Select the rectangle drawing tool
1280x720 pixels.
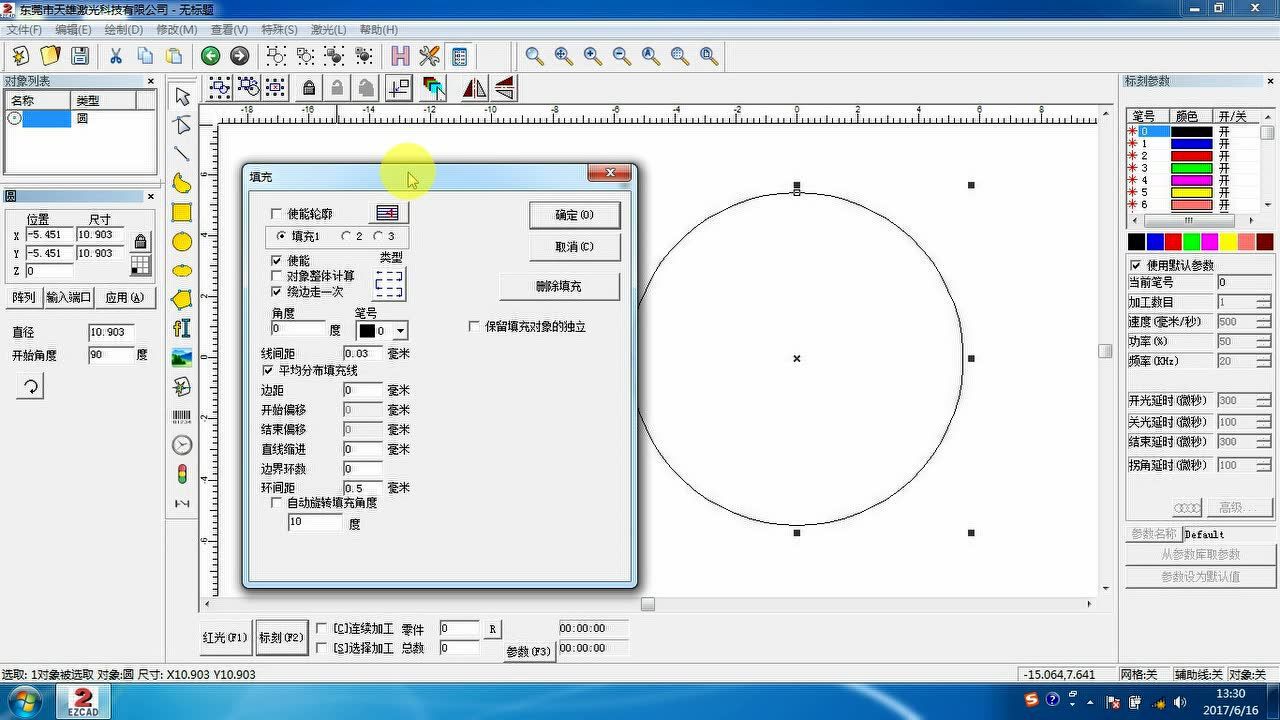[x=182, y=212]
